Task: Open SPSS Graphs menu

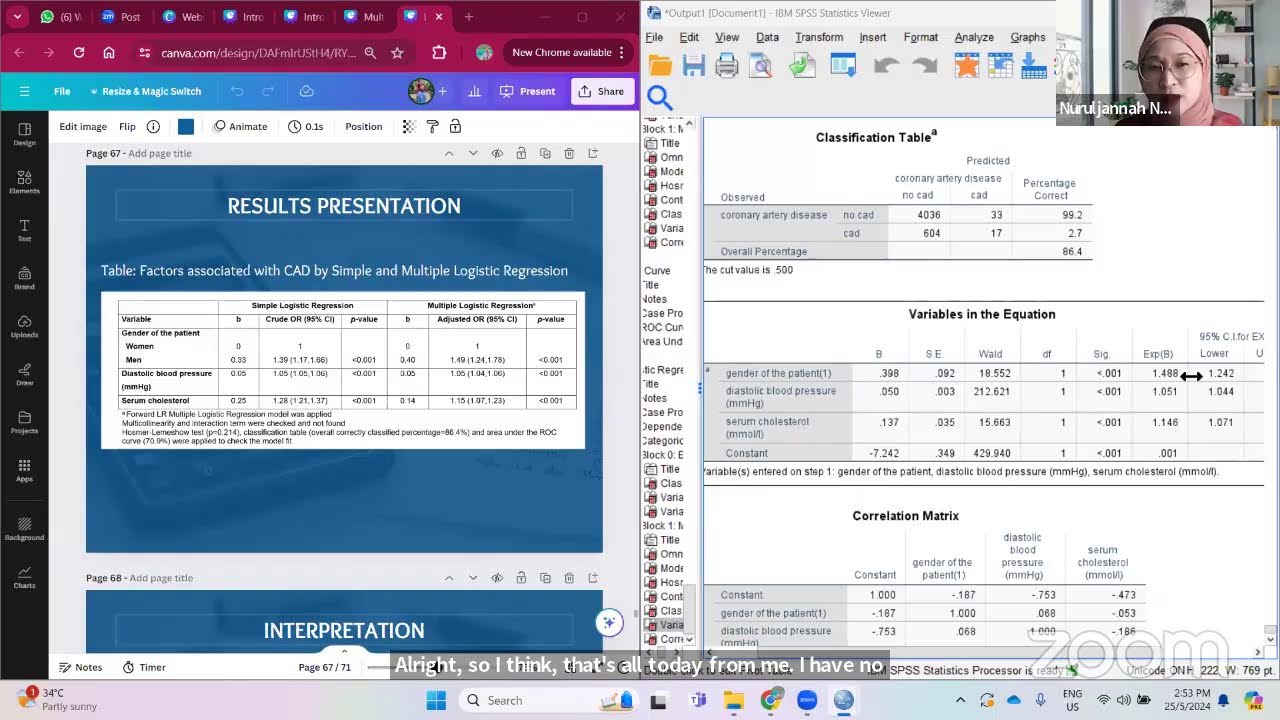Action: pyautogui.click(x=1028, y=37)
